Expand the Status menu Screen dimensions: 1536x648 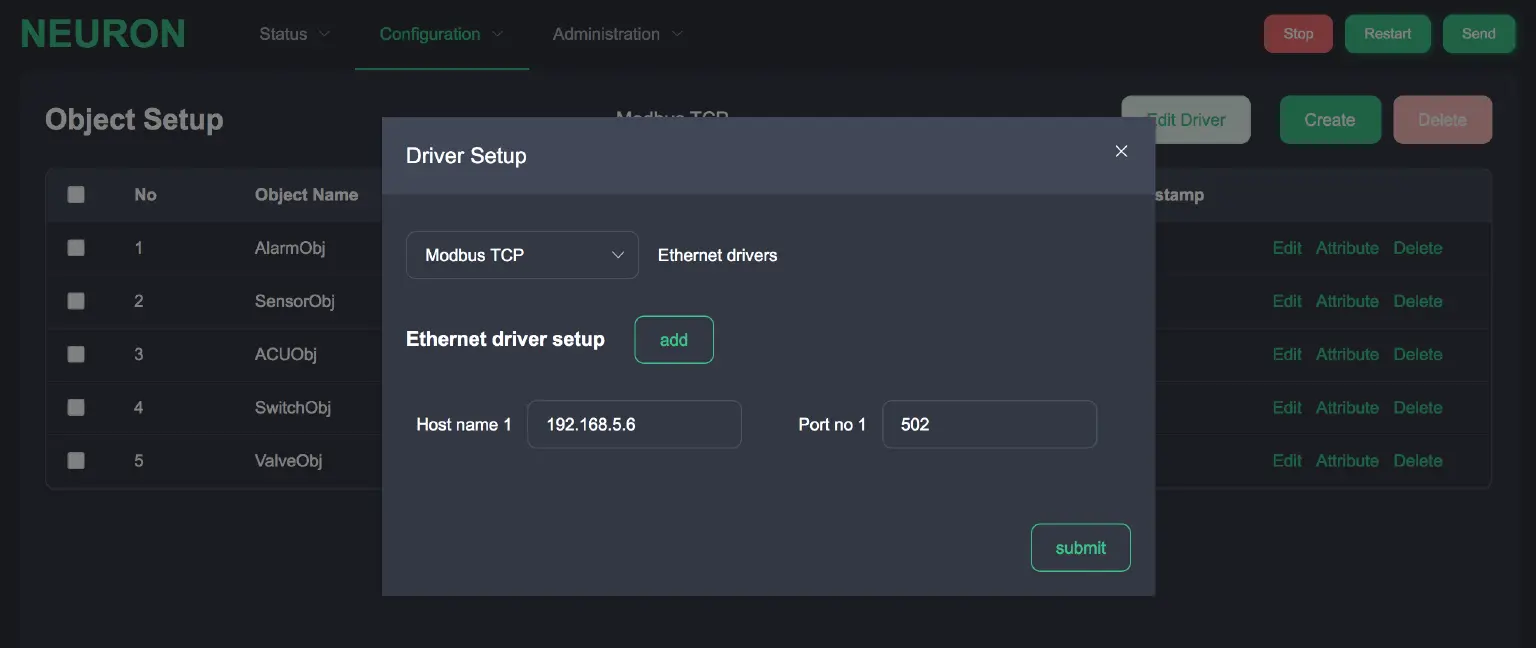(x=294, y=34)
